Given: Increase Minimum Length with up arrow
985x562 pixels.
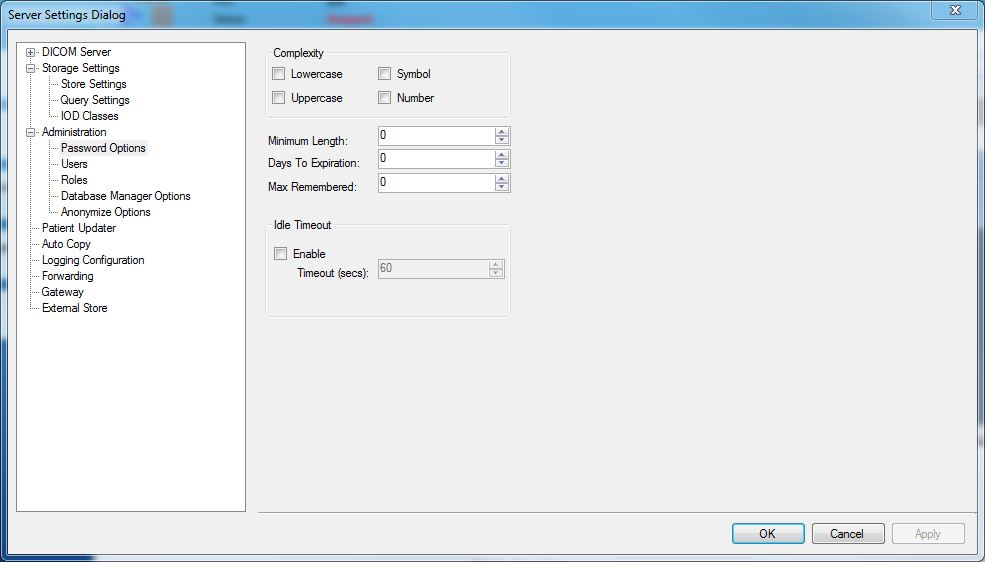Looking at the screenshot, I should pos(502,132).
